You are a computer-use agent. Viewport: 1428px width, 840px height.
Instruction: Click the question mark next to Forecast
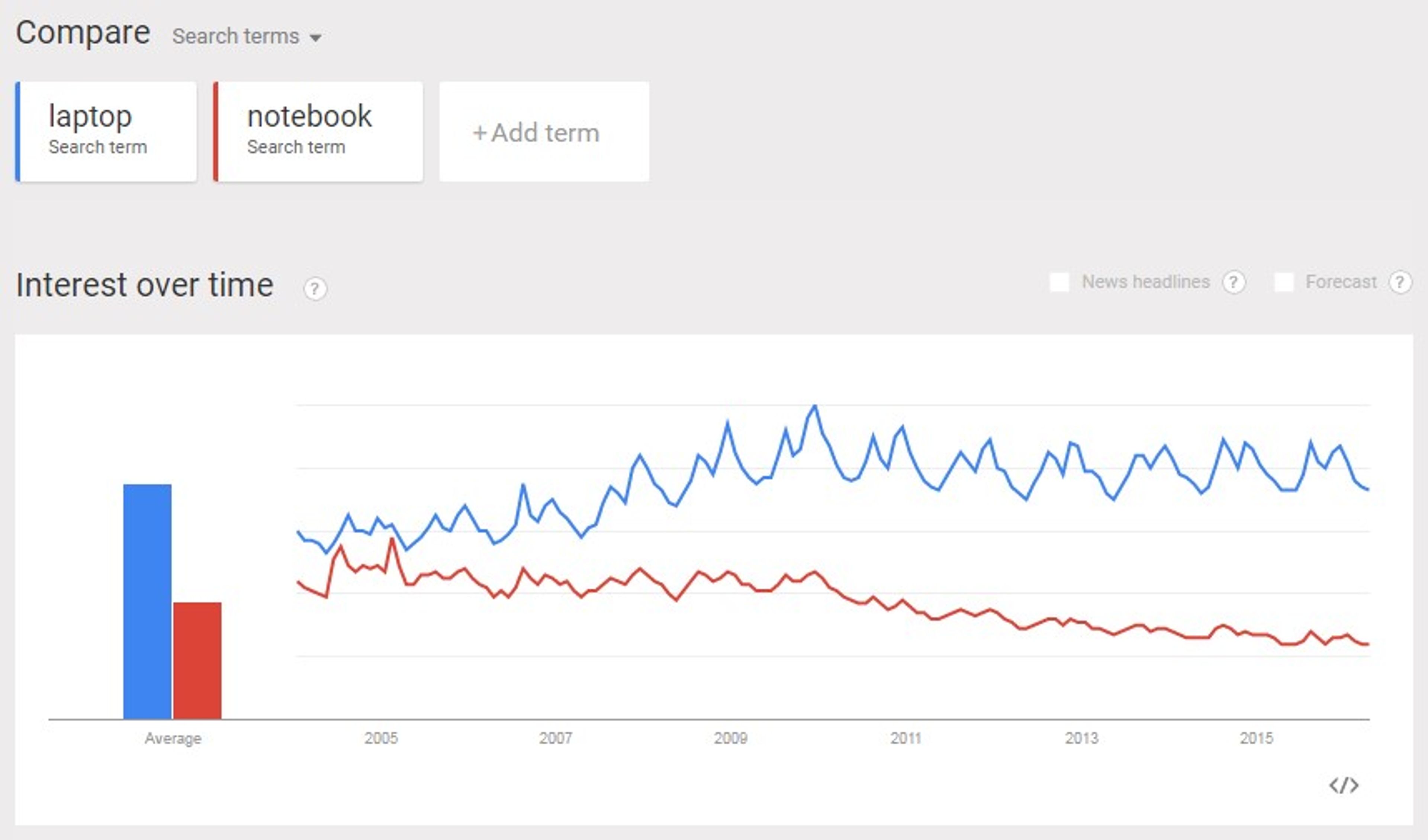coord(1401,281)
